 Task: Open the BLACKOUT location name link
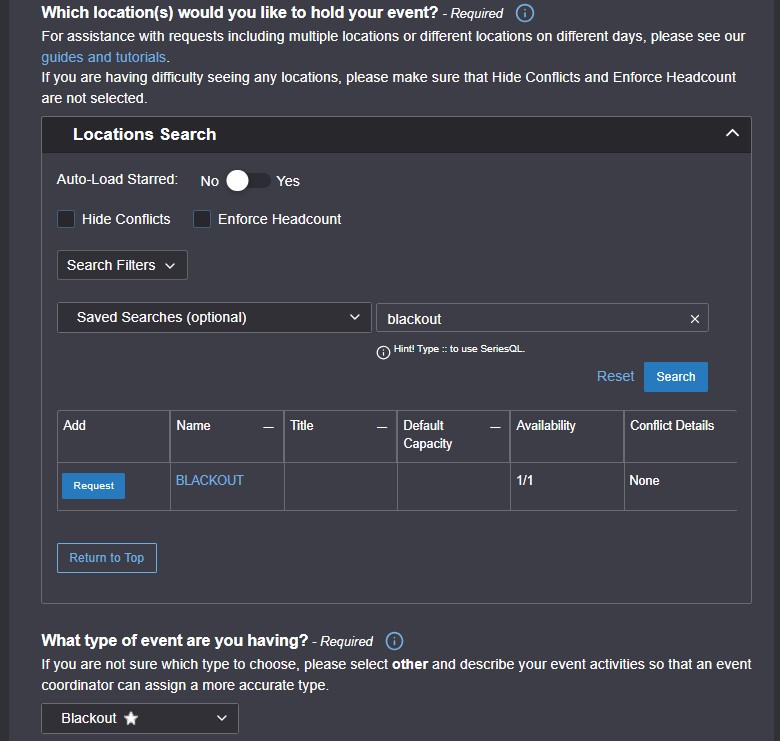[x=210, y=480]
